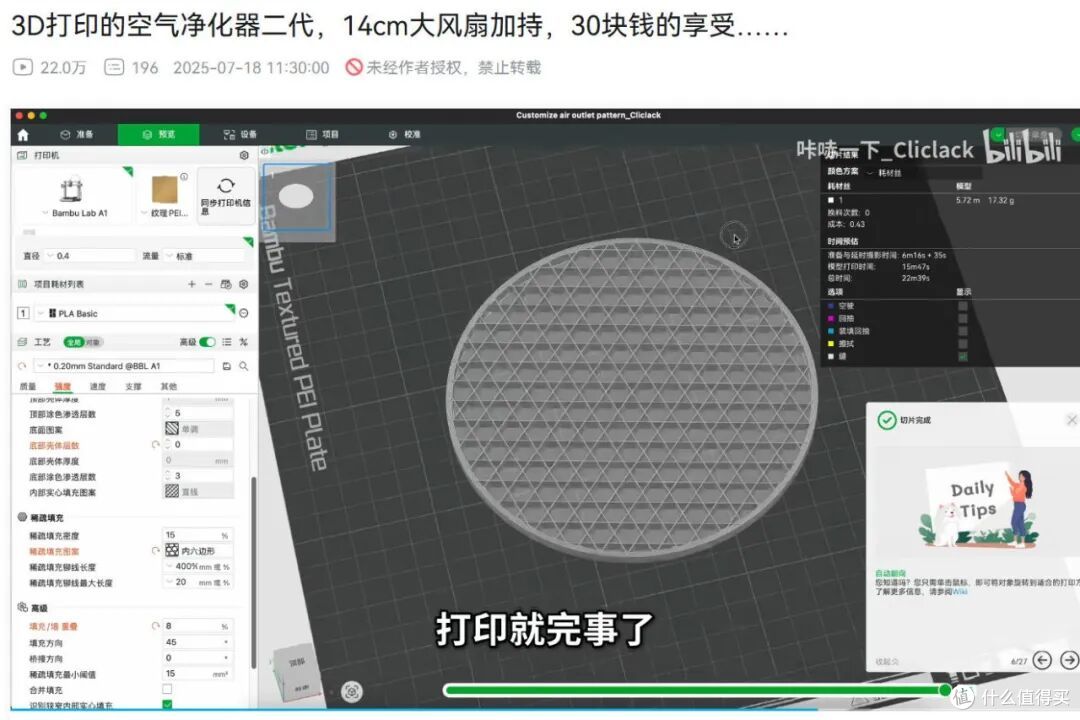Click the comment count icon
This screenshot has width=1080, height=720.
(114, 67)
